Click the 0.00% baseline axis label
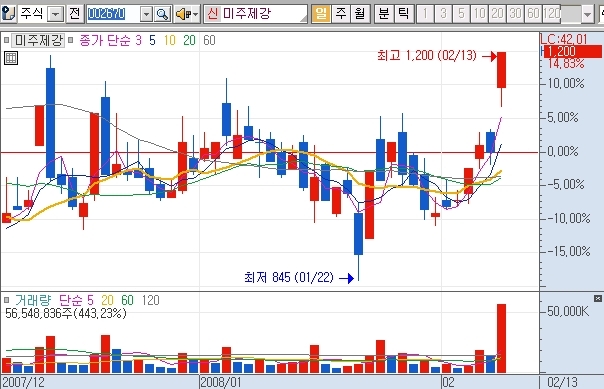Screen dimensions: 604x389 (x=563, y=151)
